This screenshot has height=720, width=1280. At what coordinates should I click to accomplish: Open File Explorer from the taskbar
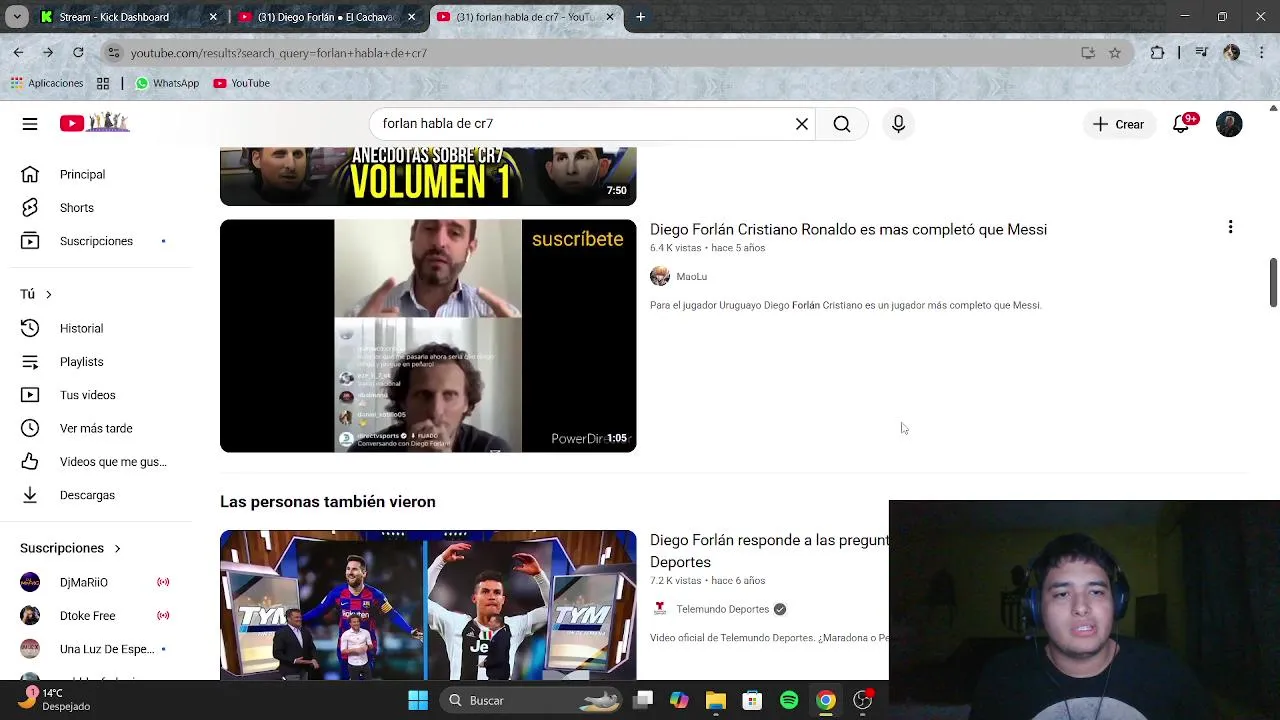(x=716, y=700)
